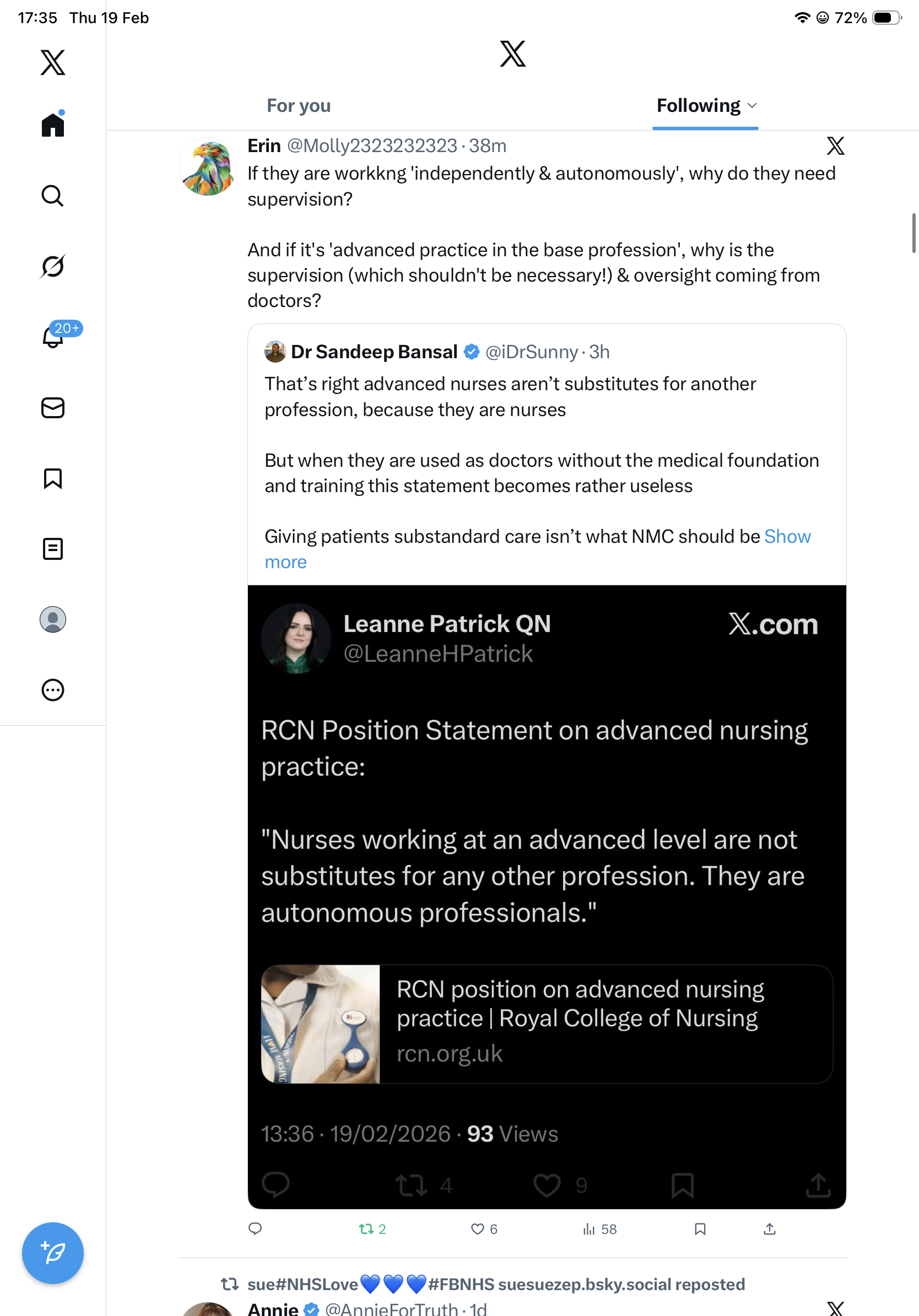This screenshot has width=919, height=1316.
Task: Open Messages envelope in sidebar
Action: tap(53, 408)
